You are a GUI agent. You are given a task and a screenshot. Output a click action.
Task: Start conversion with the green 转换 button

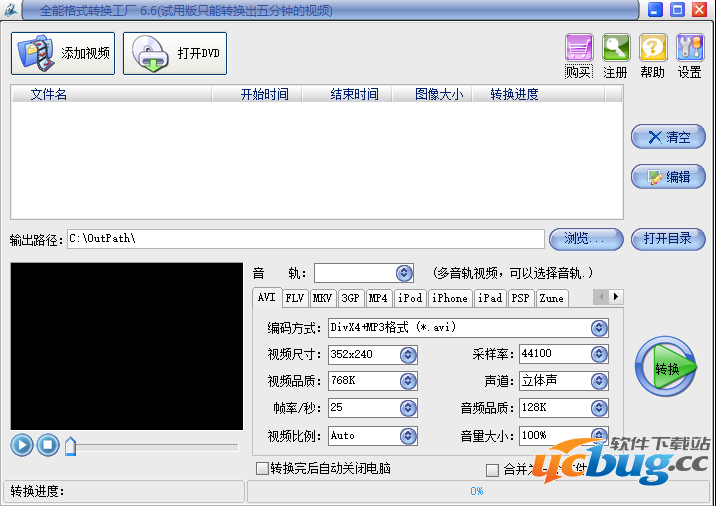(665, 367)
